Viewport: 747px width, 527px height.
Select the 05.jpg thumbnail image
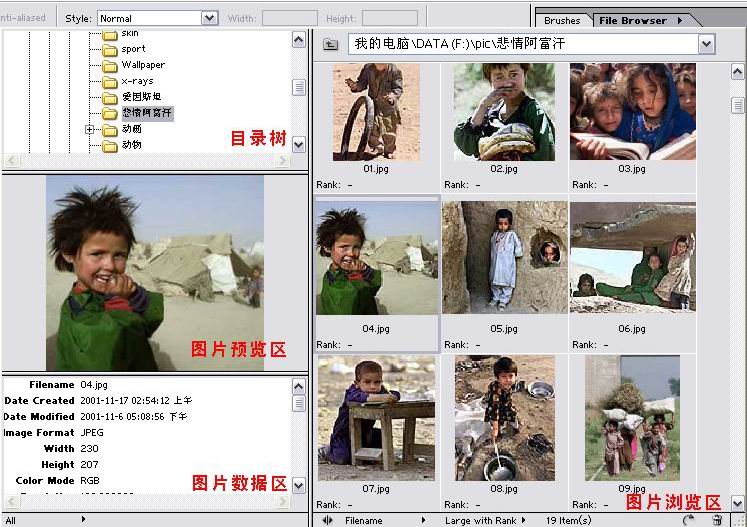tap(505, 257)
